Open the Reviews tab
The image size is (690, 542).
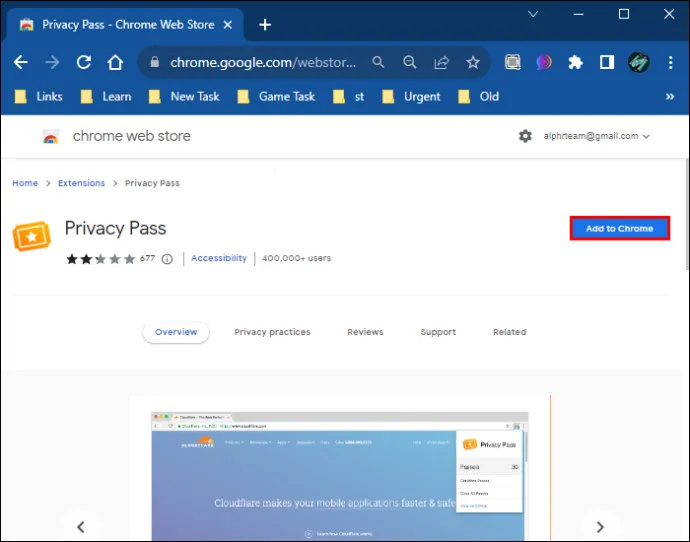pos(365,332)
